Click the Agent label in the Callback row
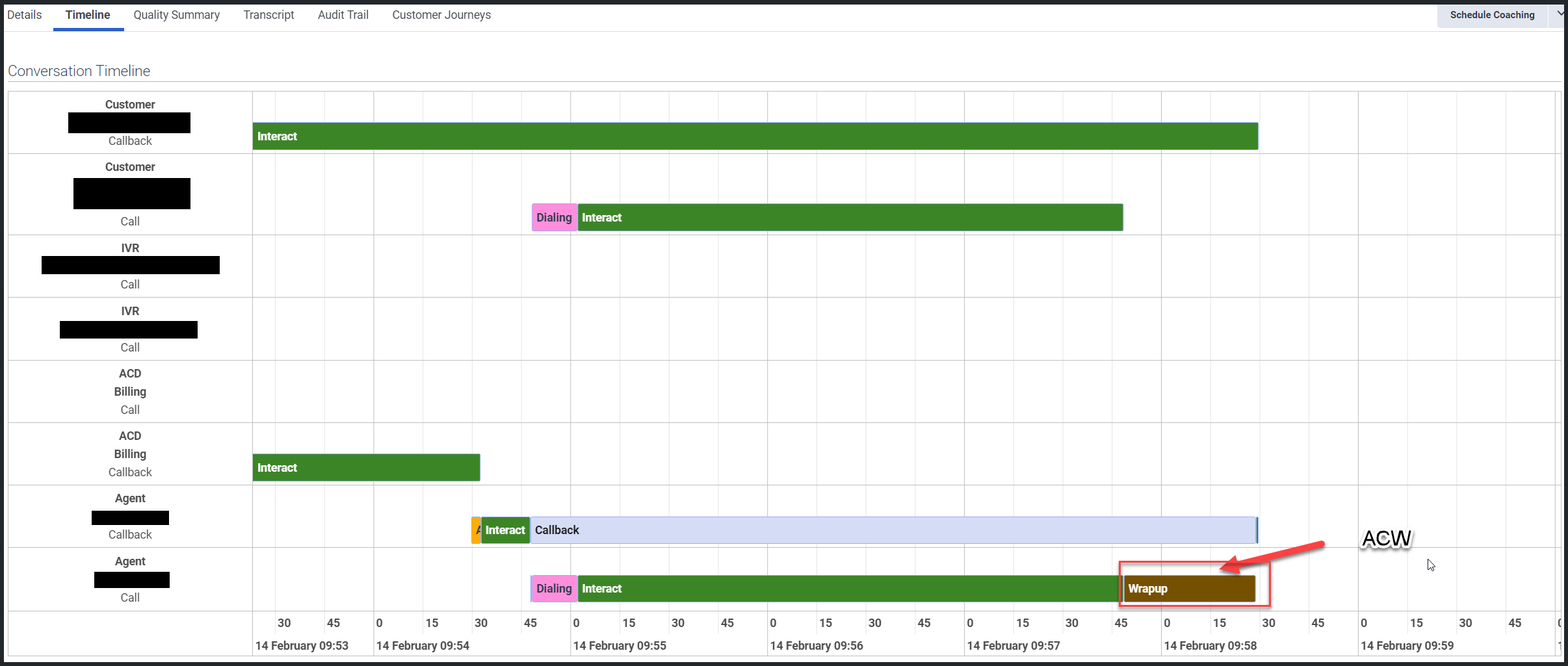This screenshot has width=1568, height=666. 130,498
